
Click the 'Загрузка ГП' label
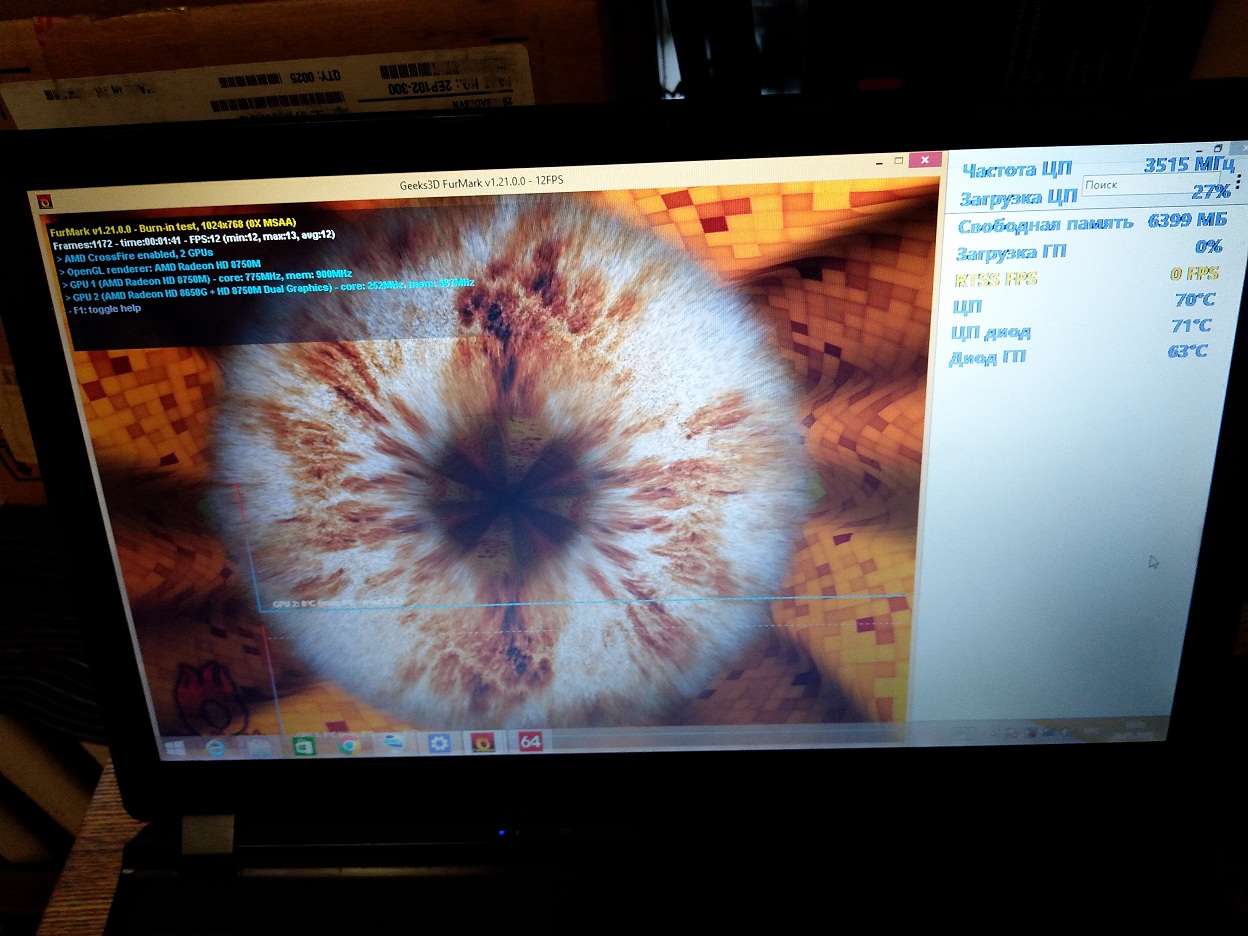[1012, 252]
